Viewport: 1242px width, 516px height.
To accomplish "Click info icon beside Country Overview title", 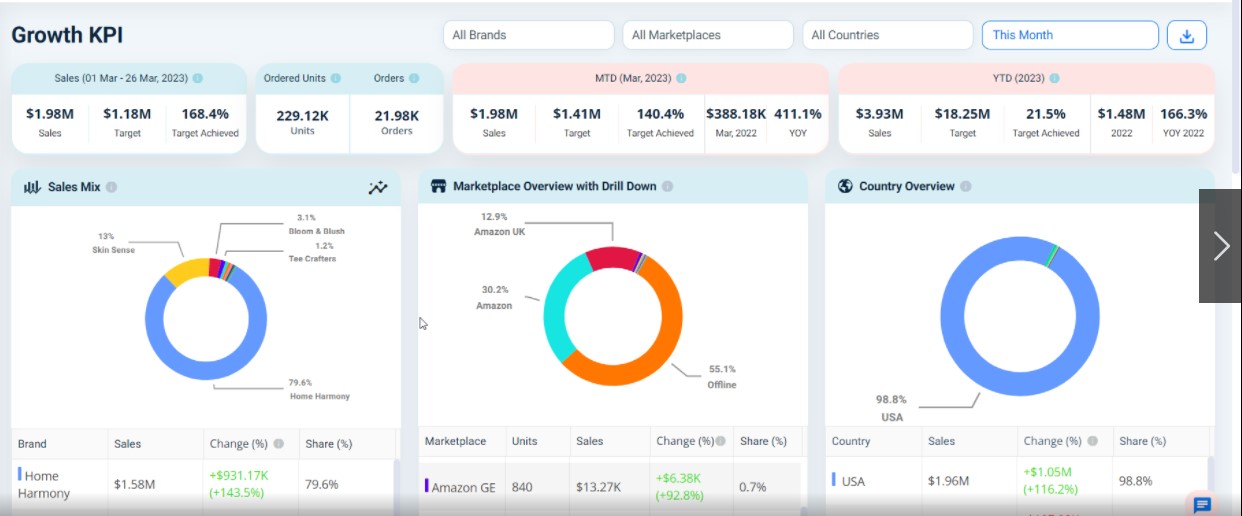I will 965,186.
